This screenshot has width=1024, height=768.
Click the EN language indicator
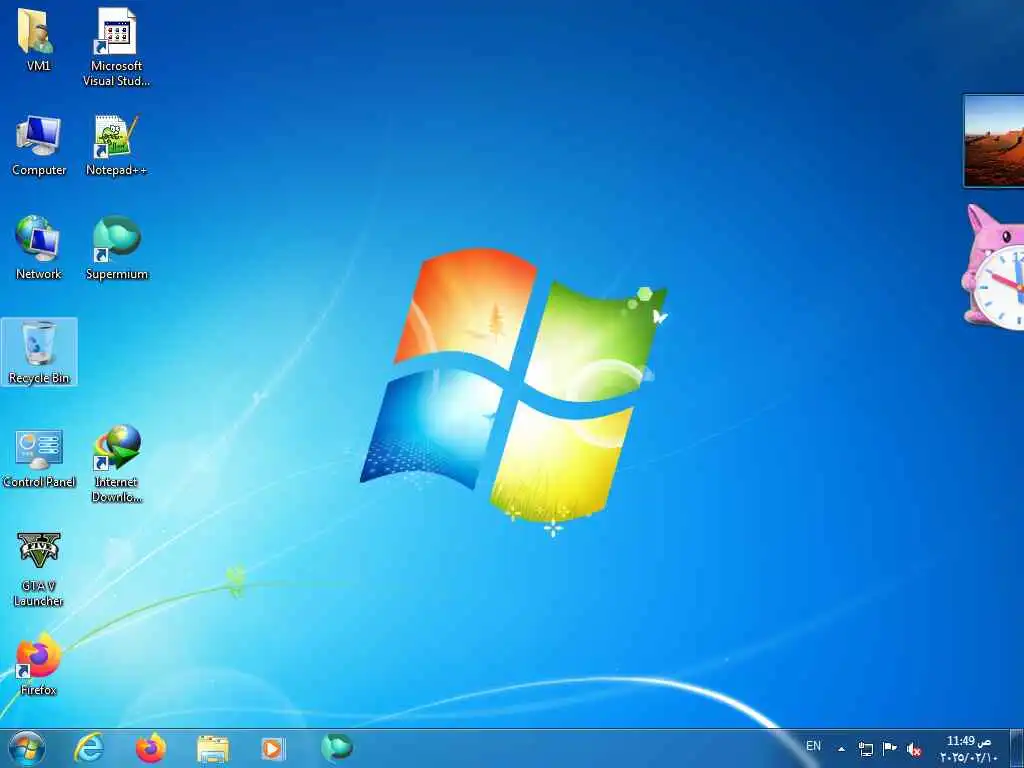(813, 746)
